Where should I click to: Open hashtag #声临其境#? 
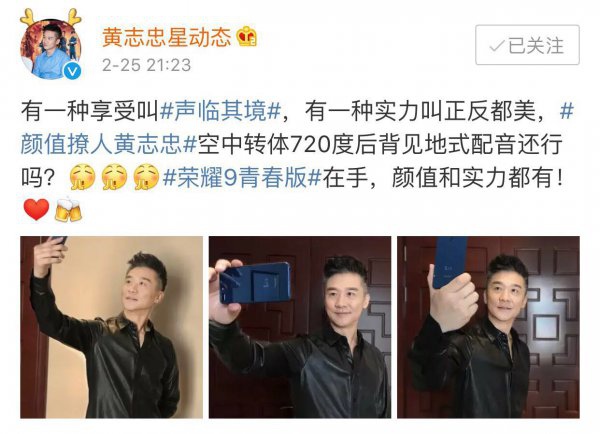(221, 111)
